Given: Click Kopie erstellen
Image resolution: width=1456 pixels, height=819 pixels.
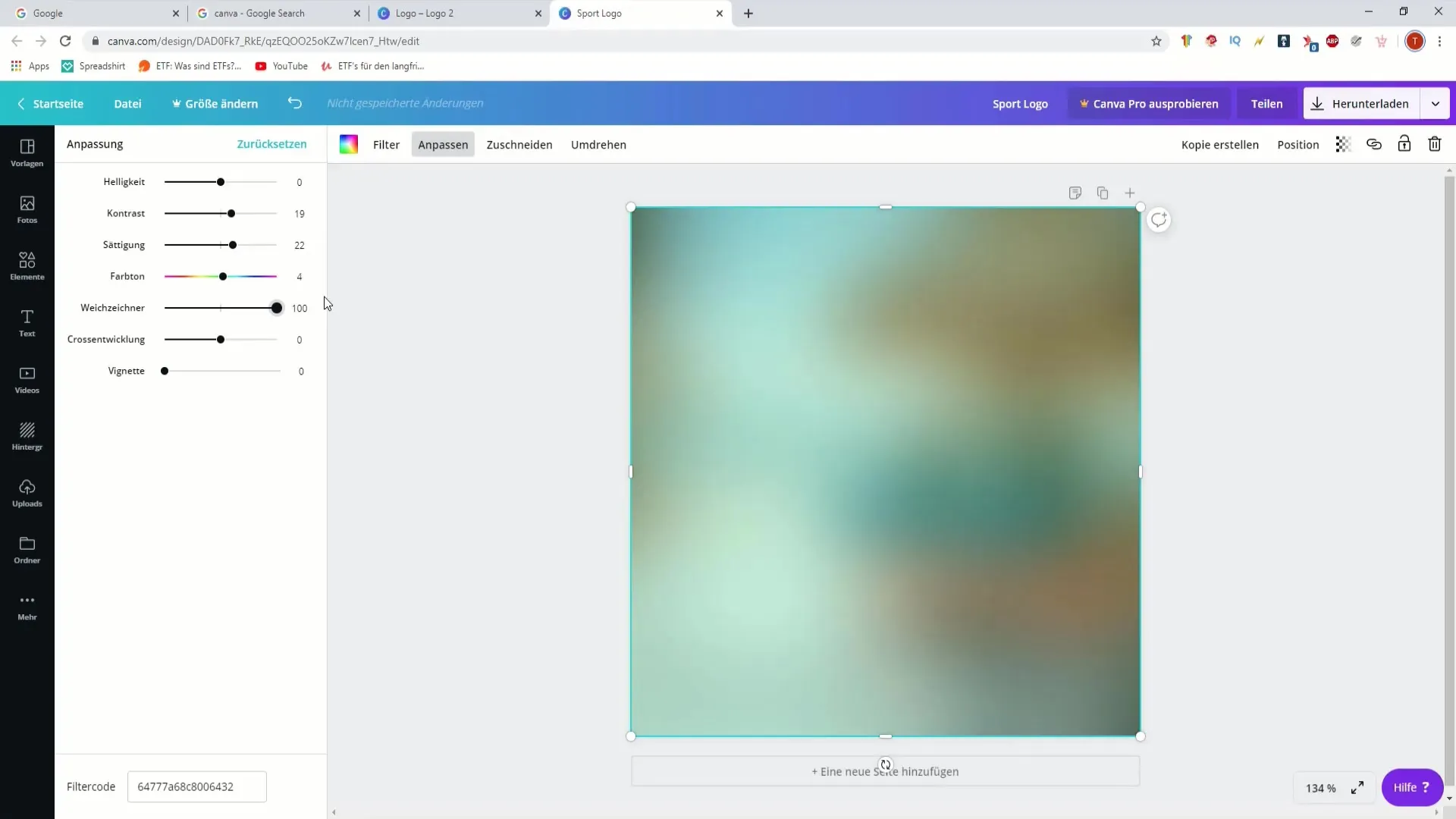Looking at the screenshot, I should pyautogui.click(x=1219, y=144).
